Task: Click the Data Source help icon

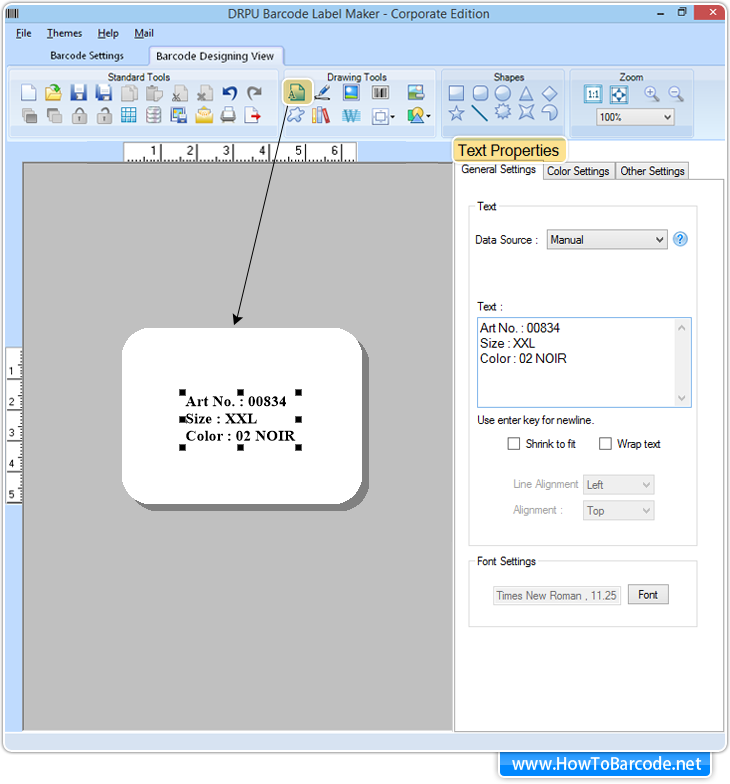Action: point(680,240)
